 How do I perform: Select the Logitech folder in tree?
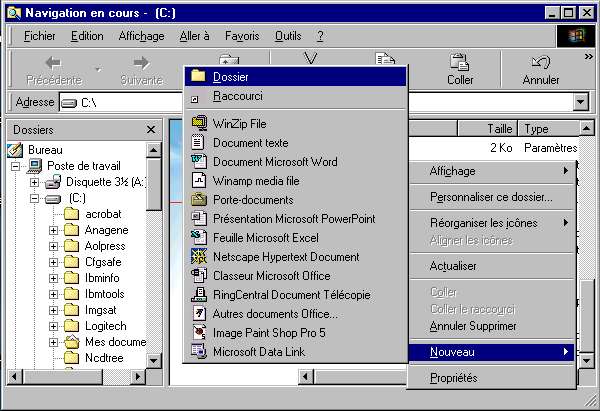tap(107, 326)
